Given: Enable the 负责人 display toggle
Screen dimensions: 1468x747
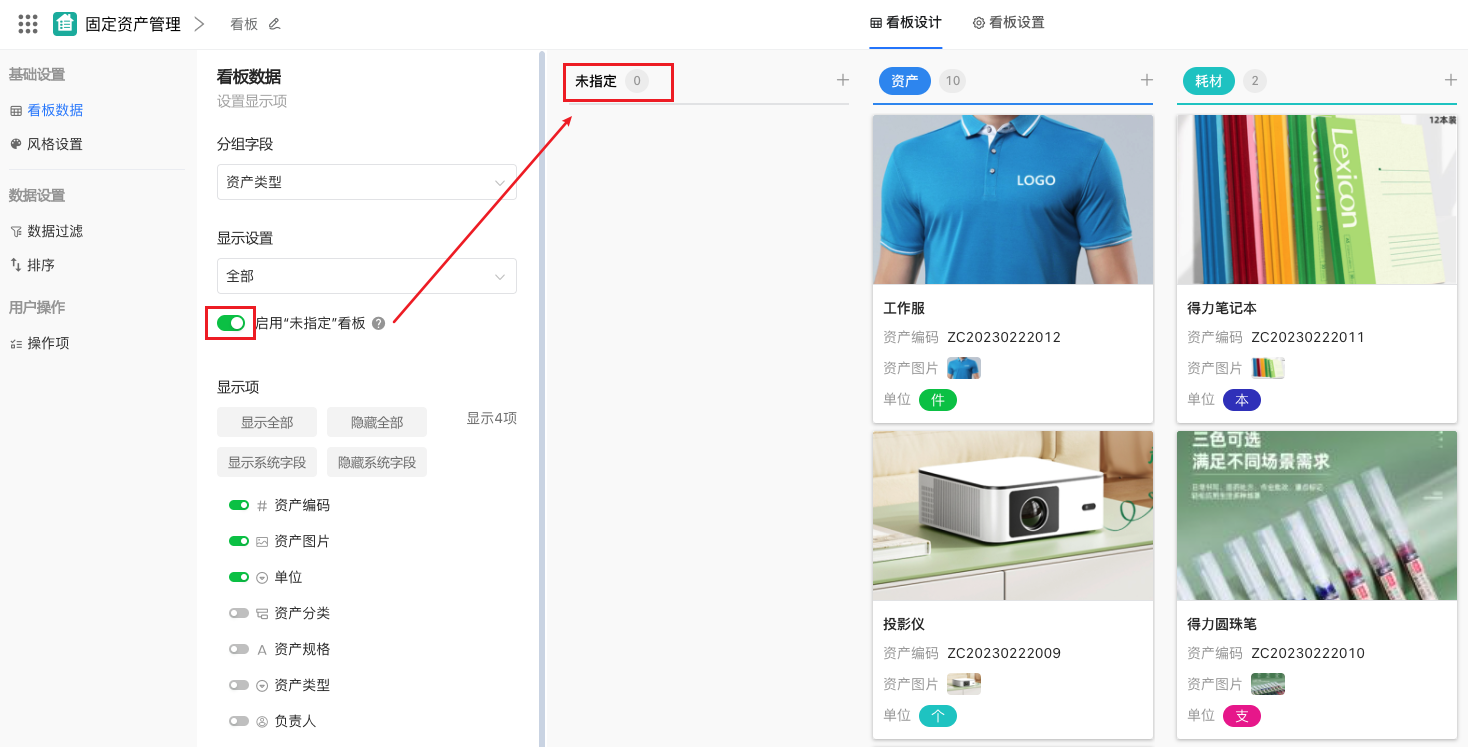Looking at the screenshot, I should tap(239, 721).
